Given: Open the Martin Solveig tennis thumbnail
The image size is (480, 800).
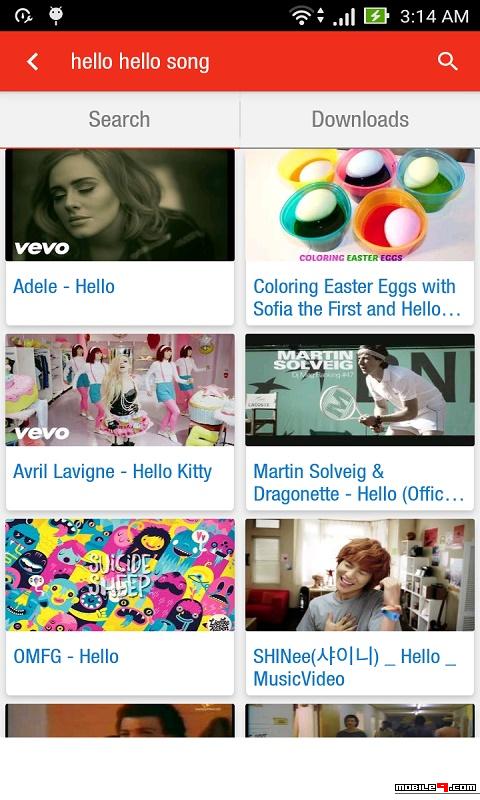Looking at the screenshot, I should 360,390.
